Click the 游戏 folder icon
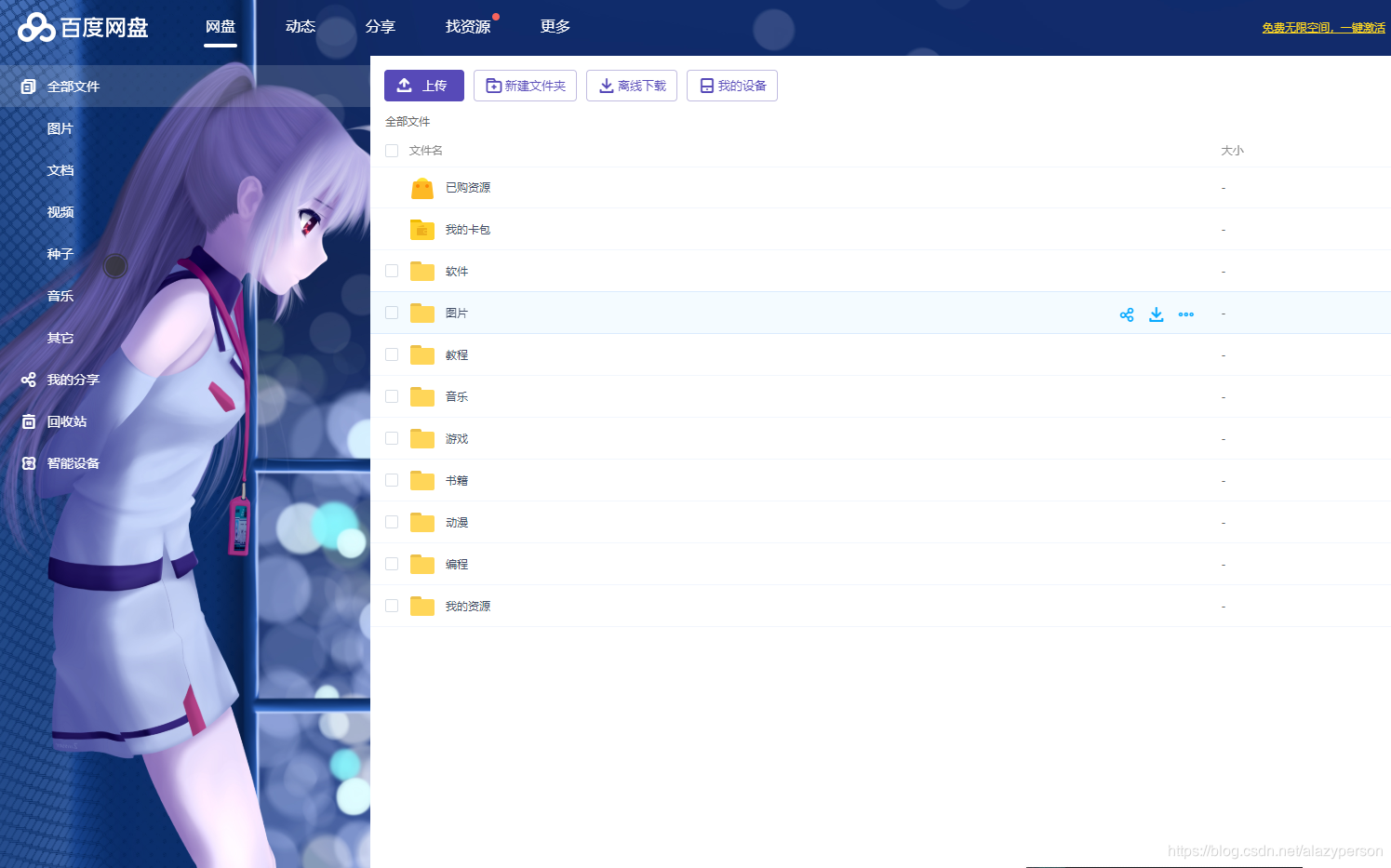1391x868 pixels. [x=422, y=439]
